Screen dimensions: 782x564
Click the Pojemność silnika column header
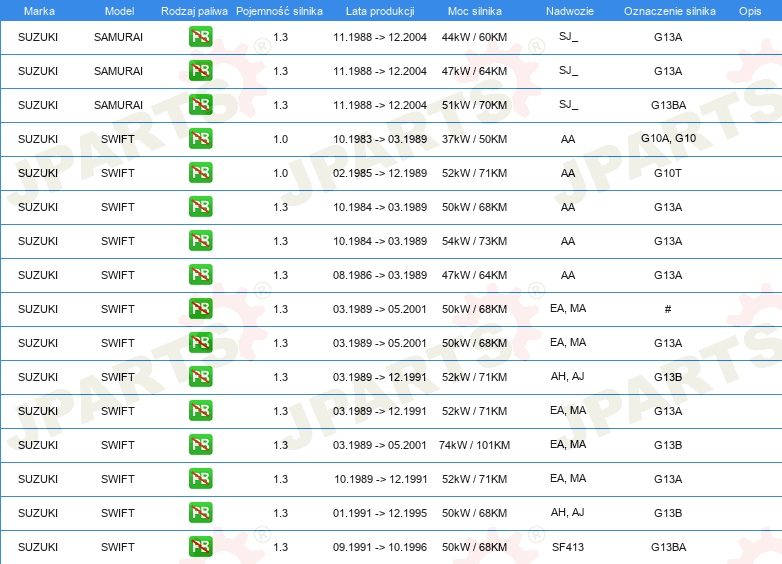coord(279,11)
